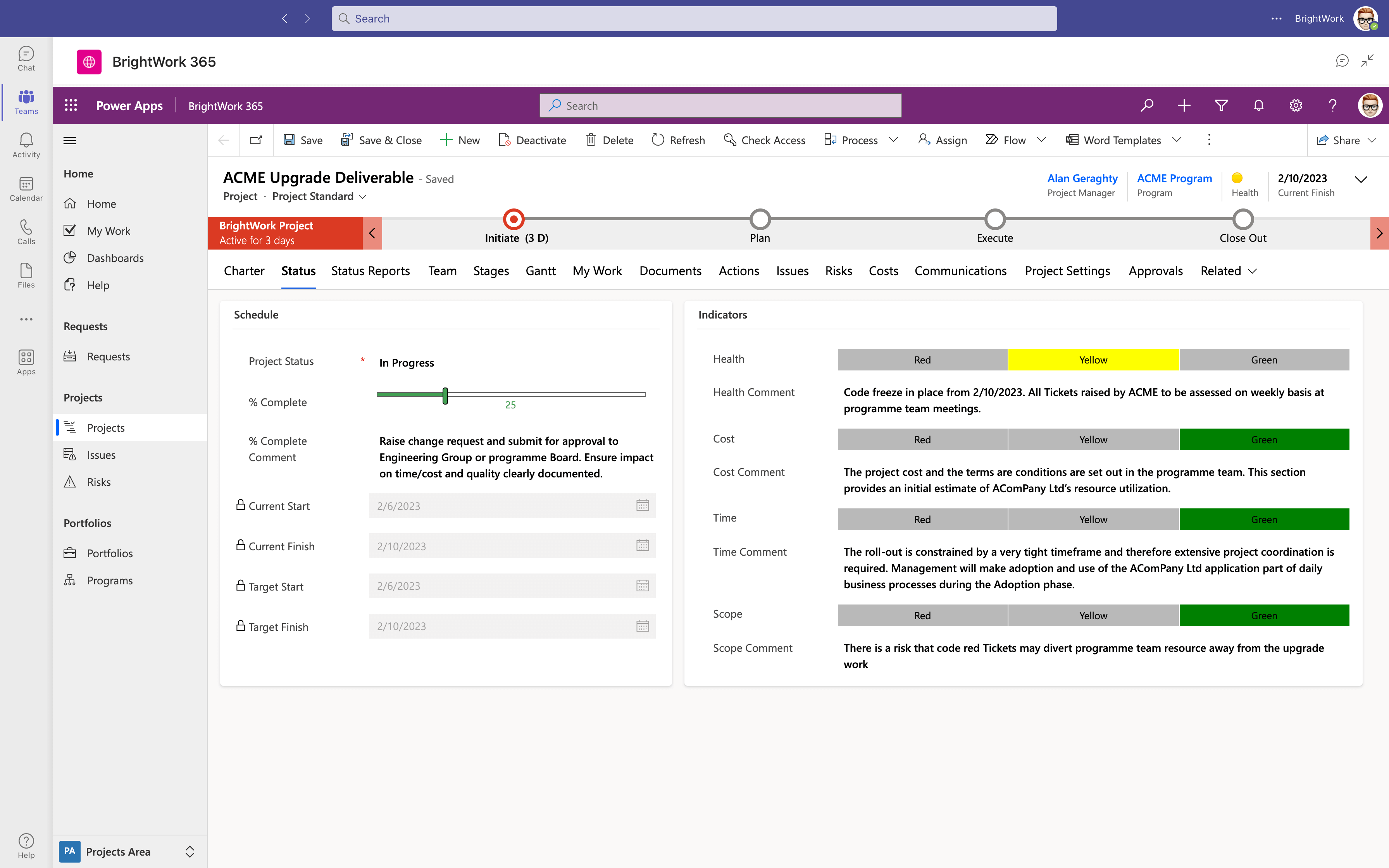Click the Deactivate command
Image resolution: width=1389 pixels, height=868 pixels.
pos(532,140)
